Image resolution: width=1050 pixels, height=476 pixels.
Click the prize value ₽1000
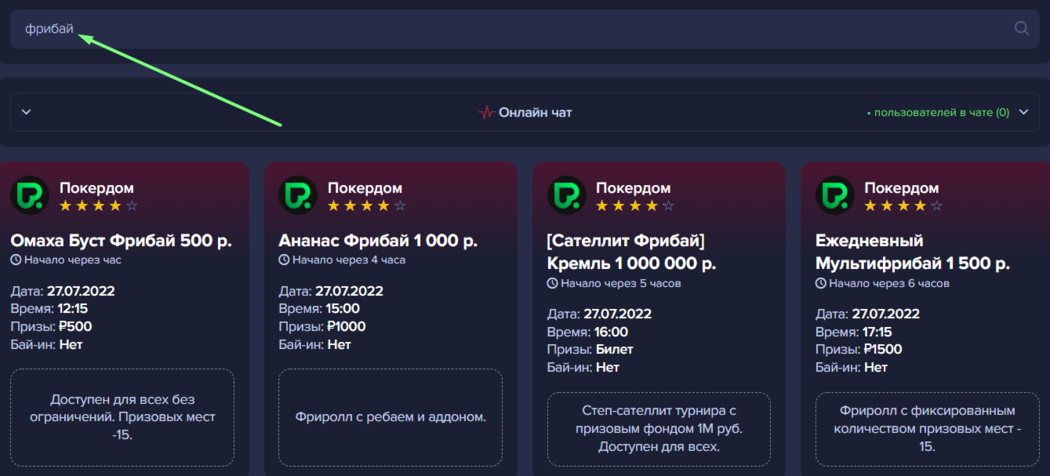point(346,327)
